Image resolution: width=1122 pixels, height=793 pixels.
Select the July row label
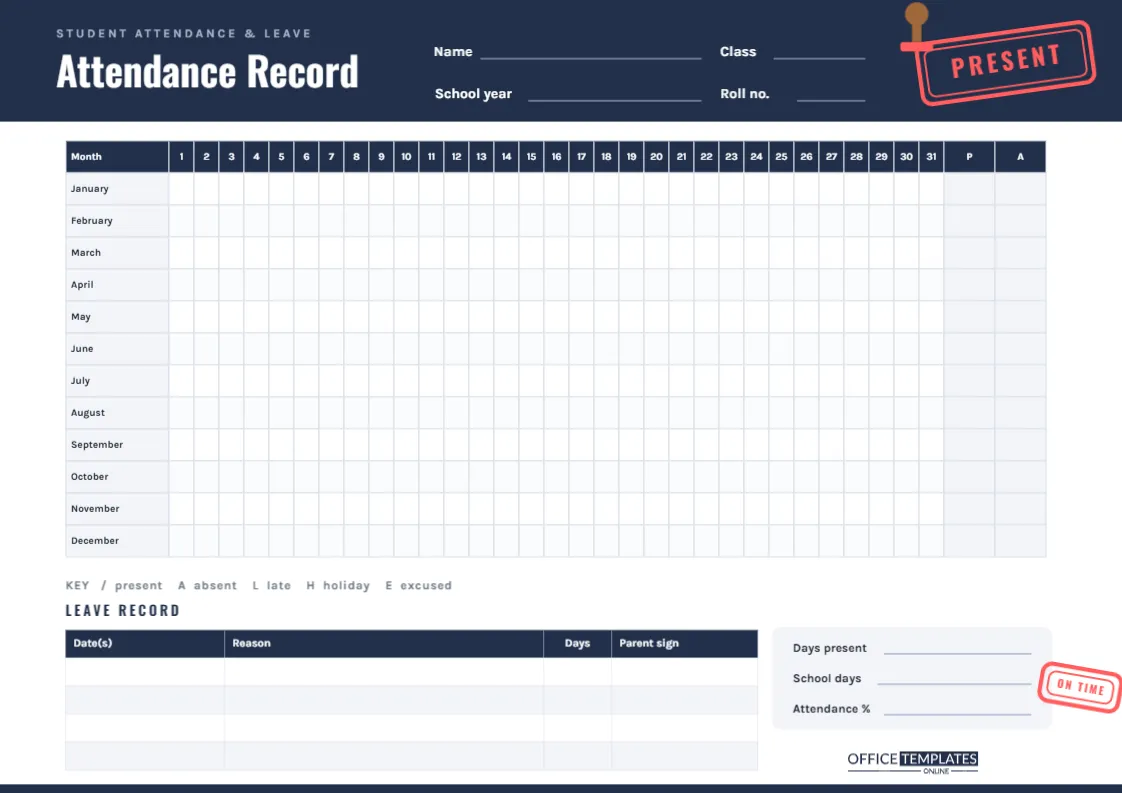tap(117, 381)
